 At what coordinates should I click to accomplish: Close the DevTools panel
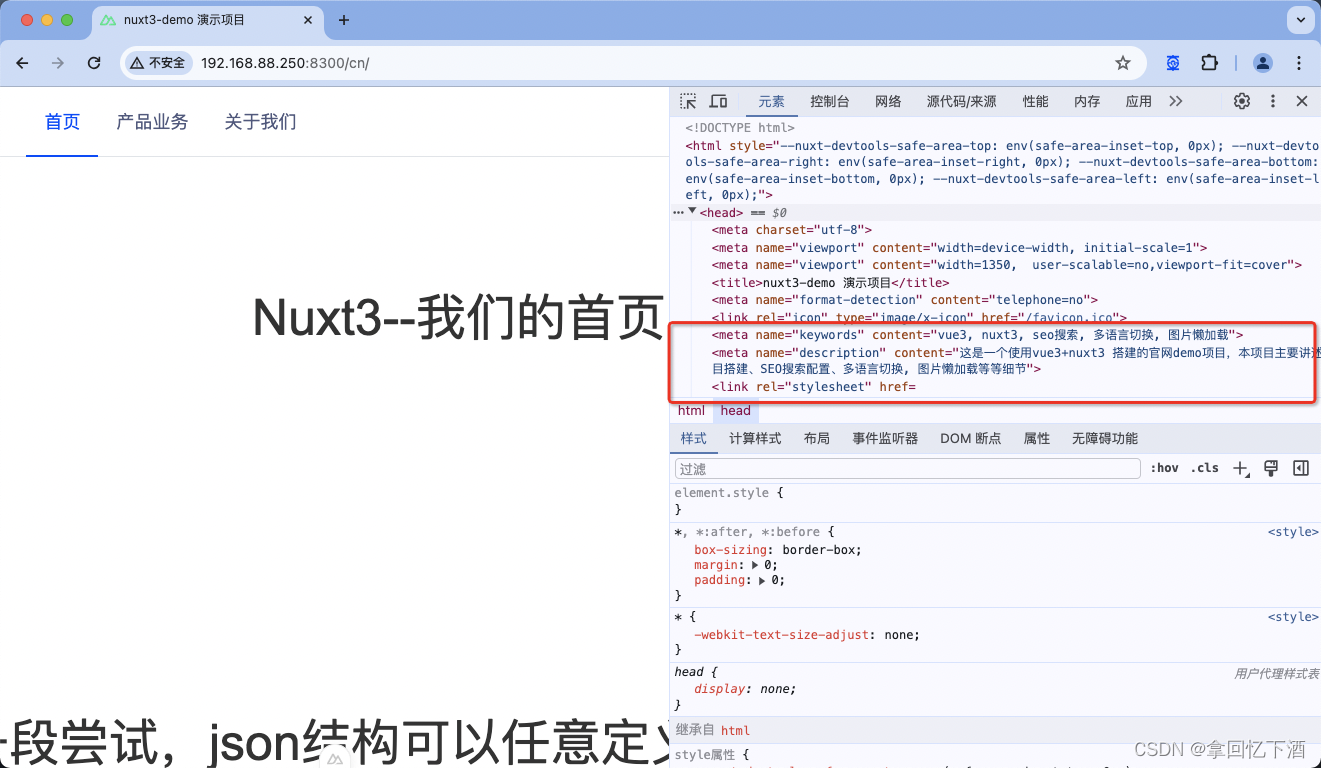[x=1302, y=101]
